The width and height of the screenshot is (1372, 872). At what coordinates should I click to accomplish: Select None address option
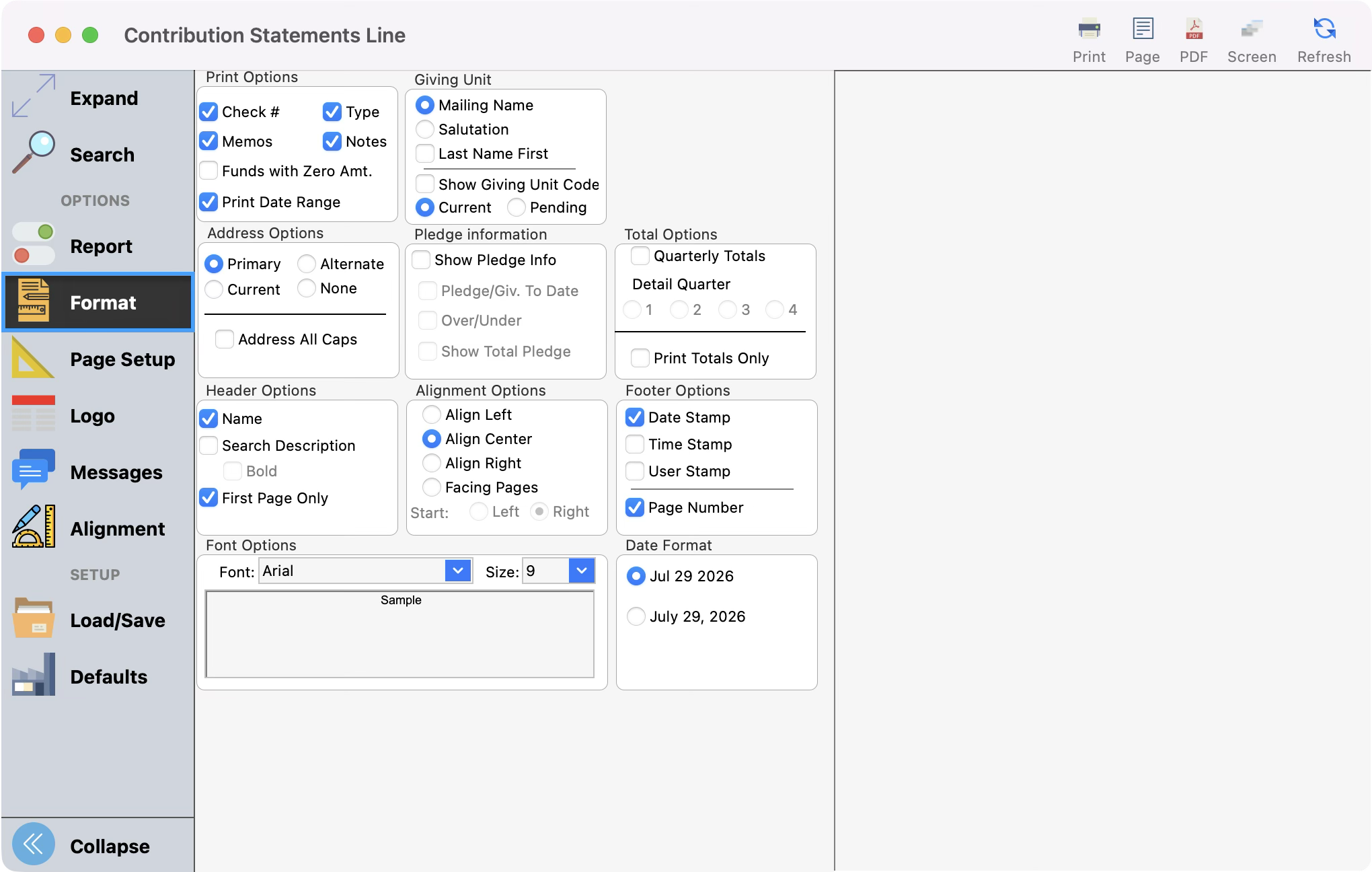tap(307, 288)
